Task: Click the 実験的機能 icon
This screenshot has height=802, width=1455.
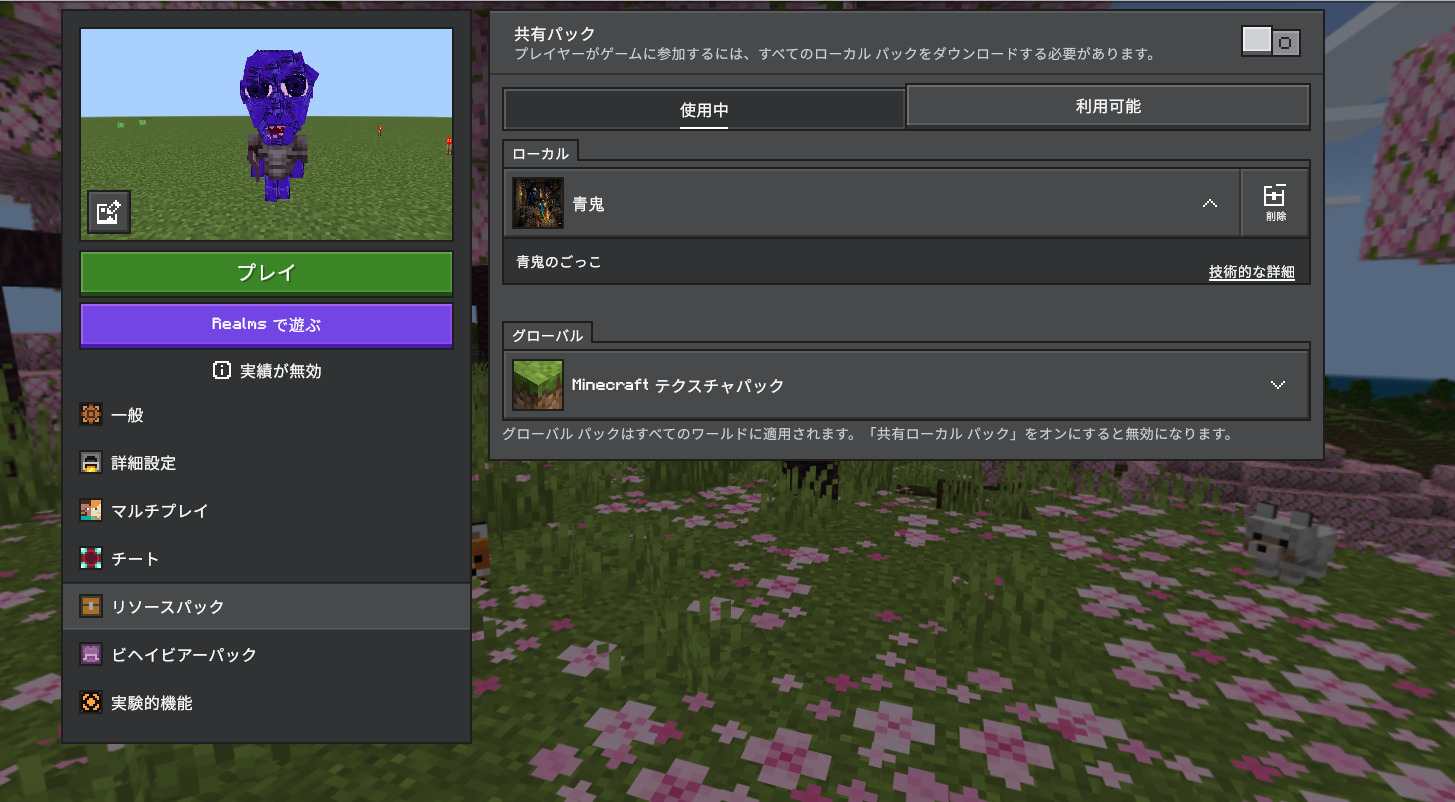Action: click(x=91, y=703)
